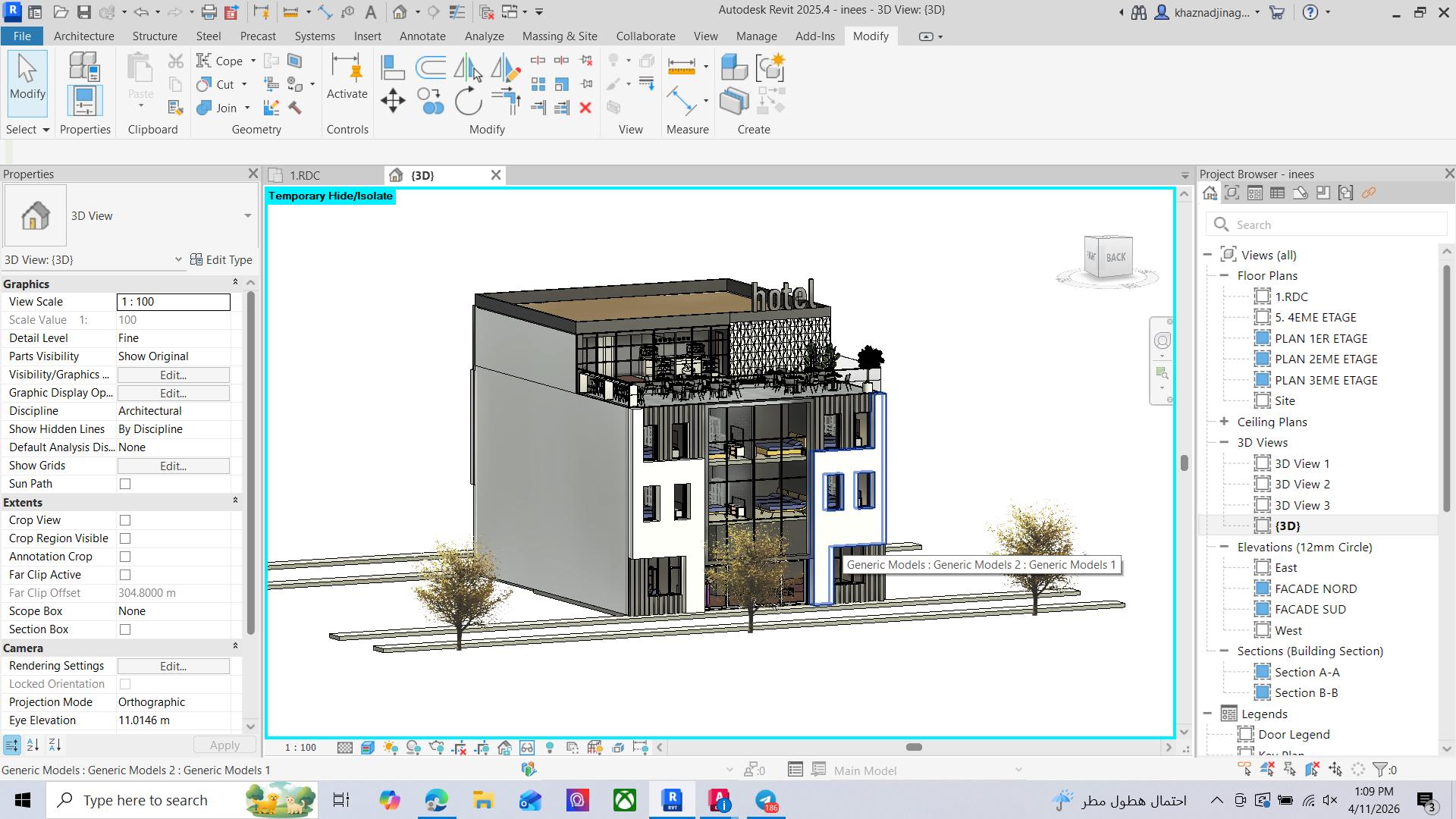The width and height of the screenshot is (1456, 819).
Task: Expand the Ceiling Plans tree node
Action: pyautogui.click(x=1224, y=422)
